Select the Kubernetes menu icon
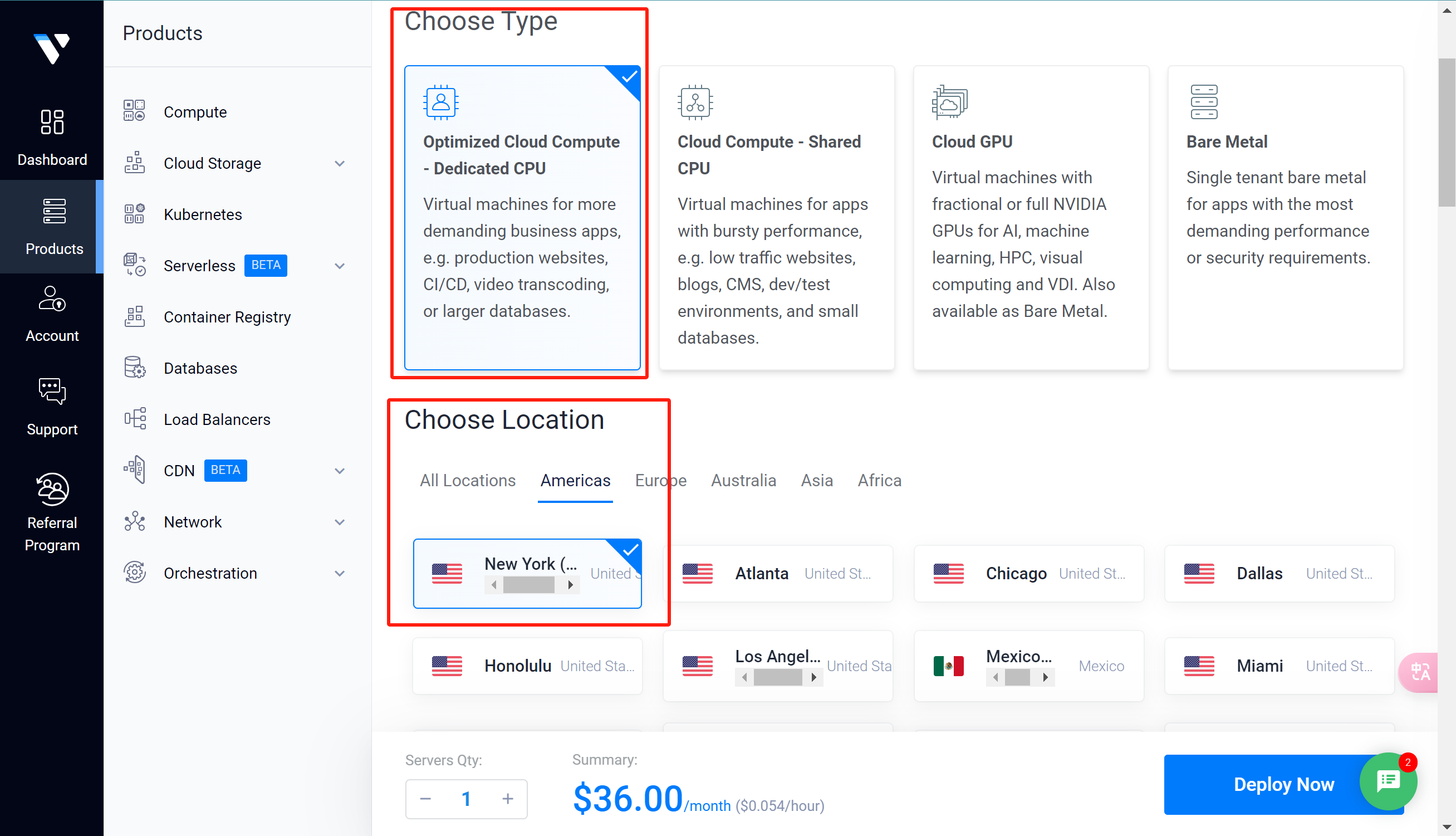1456x836 pixels. [x=134, y=214]
